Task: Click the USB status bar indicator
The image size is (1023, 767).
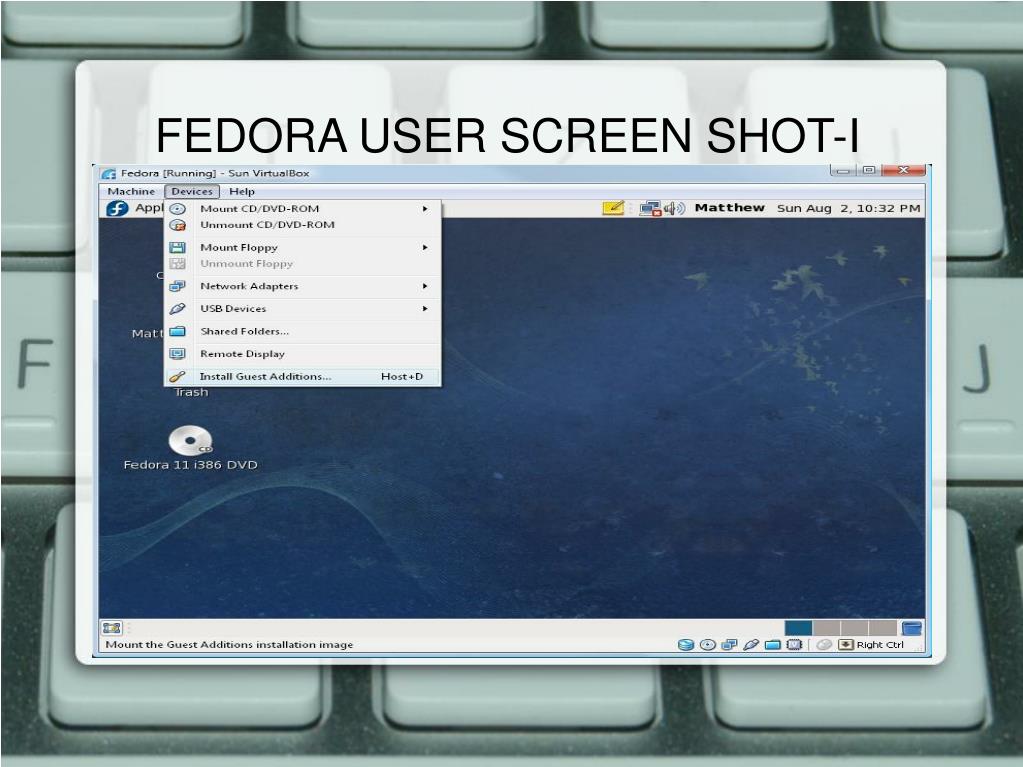Action: click(x=751, y=644)
